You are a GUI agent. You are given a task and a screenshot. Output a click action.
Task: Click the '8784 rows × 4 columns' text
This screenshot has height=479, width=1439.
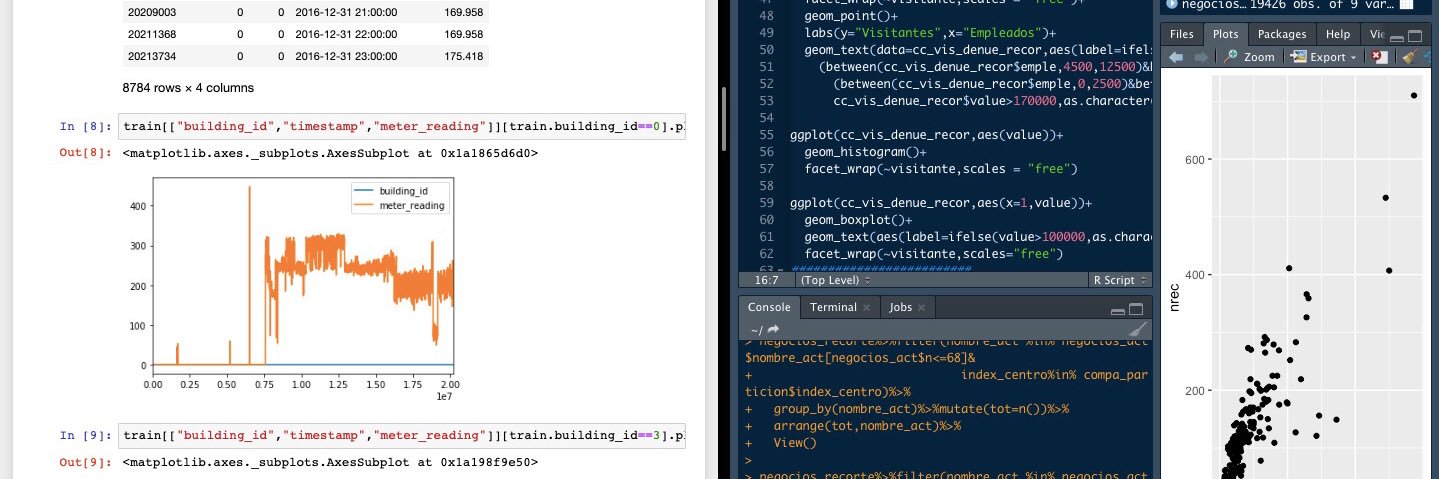tap(188, 88)
